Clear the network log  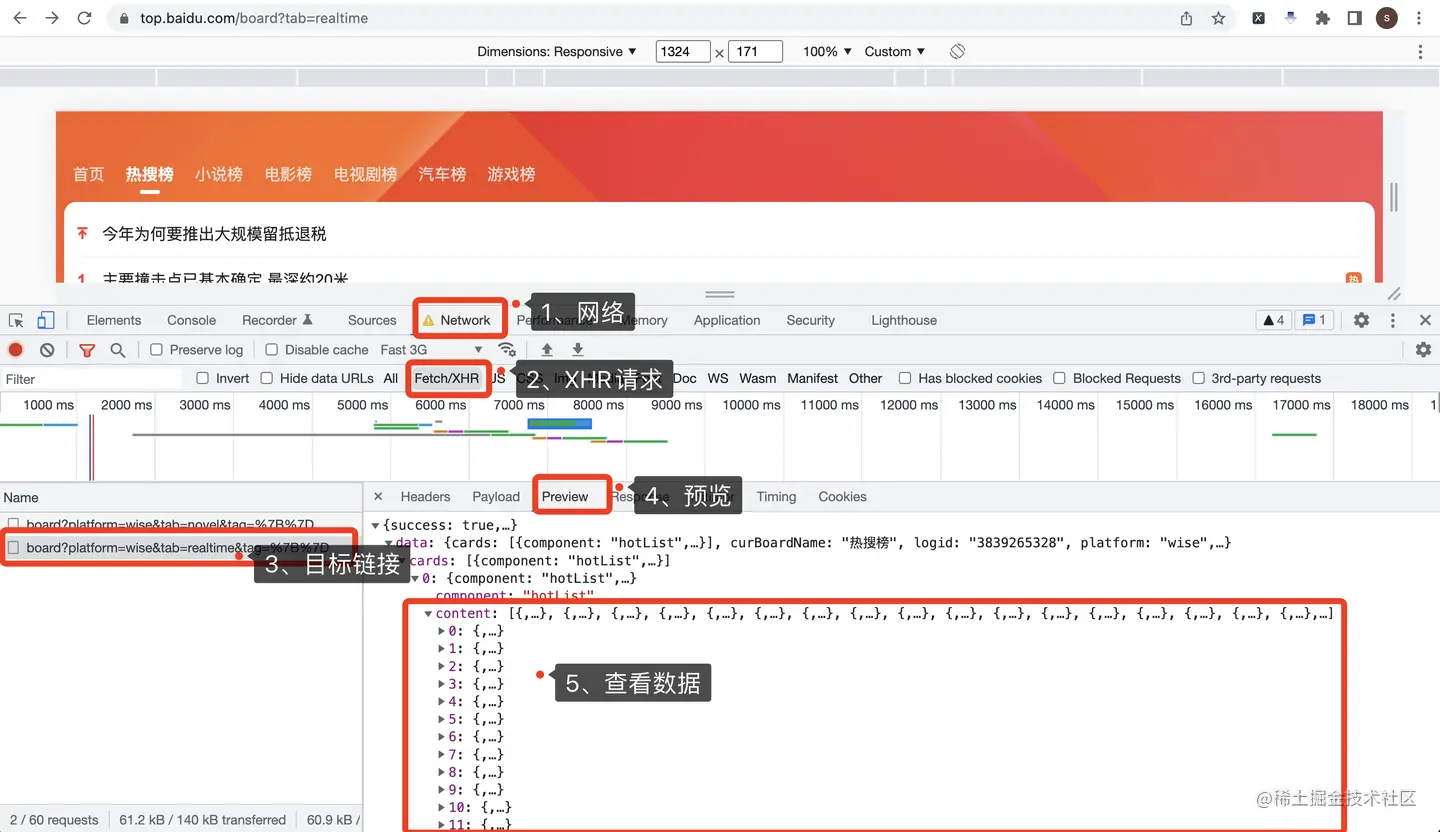coord(47,349)
